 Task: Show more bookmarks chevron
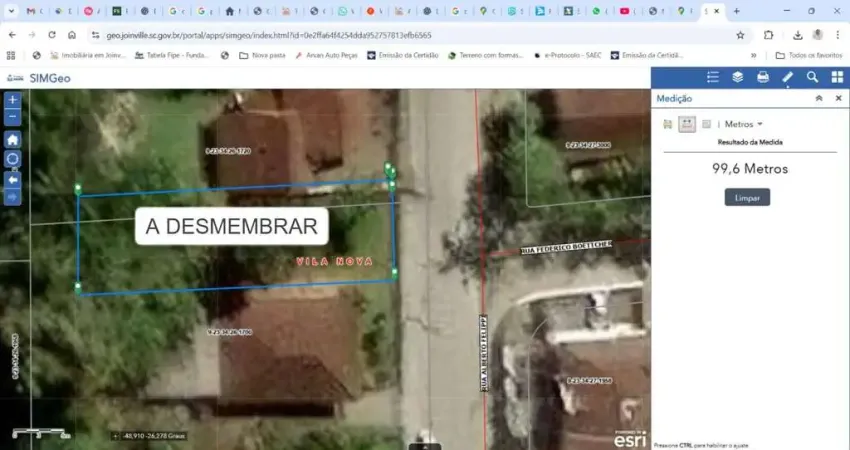(754, 55)
